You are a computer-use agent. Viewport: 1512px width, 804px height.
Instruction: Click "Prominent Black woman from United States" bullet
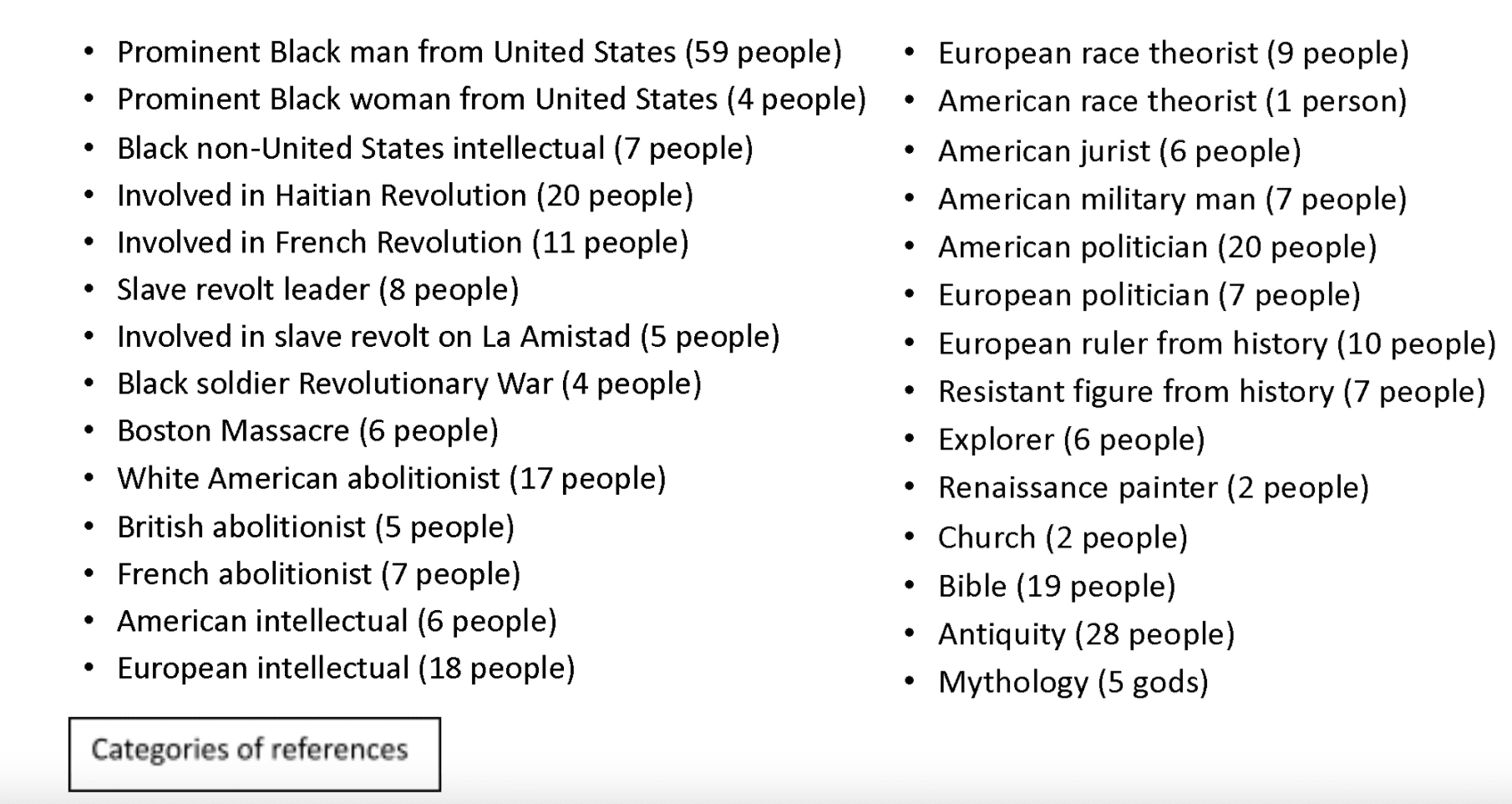[x=491, y=99]
